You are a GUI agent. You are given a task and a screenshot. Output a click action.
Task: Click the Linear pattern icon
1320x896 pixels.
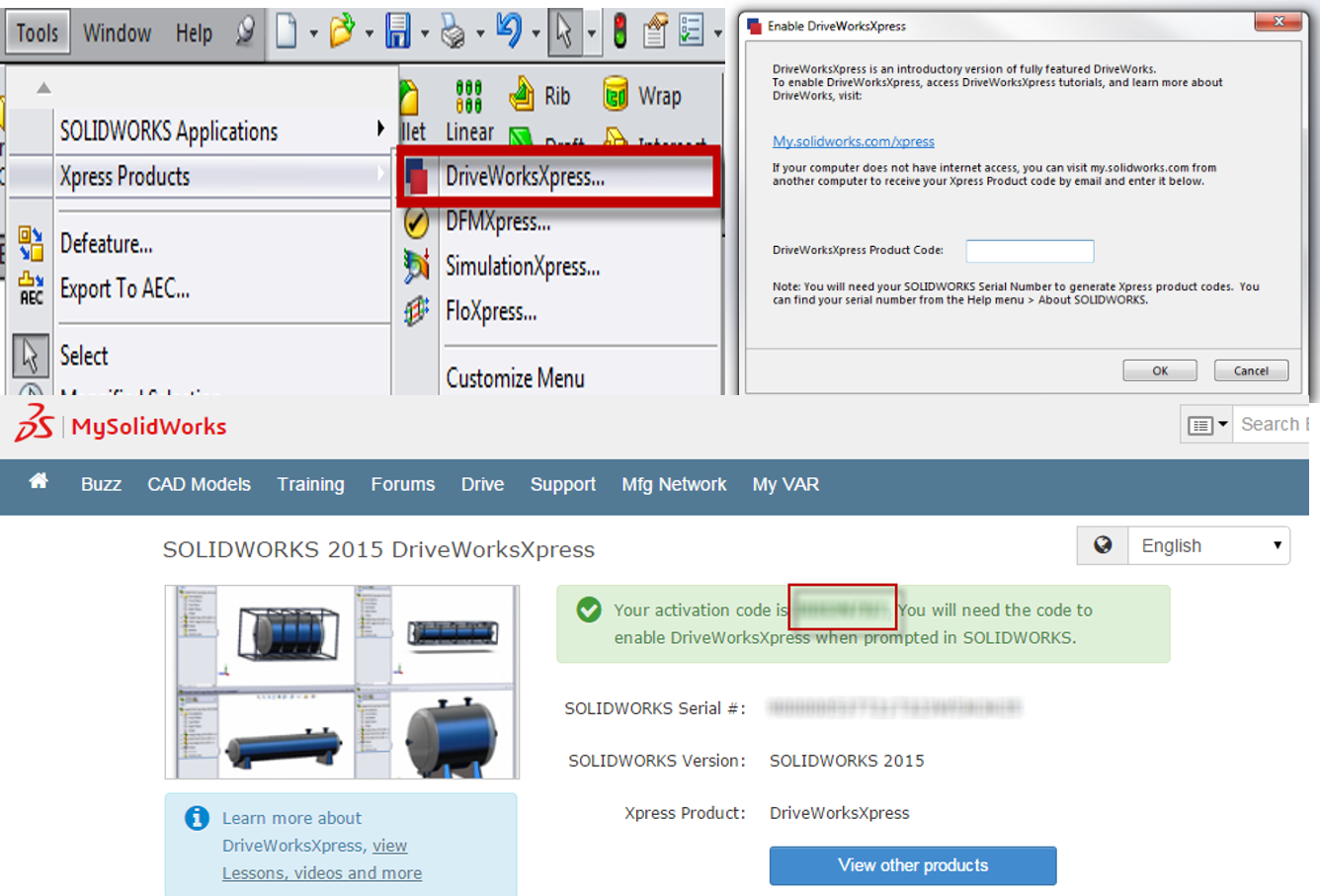click(x=468, y=97)
